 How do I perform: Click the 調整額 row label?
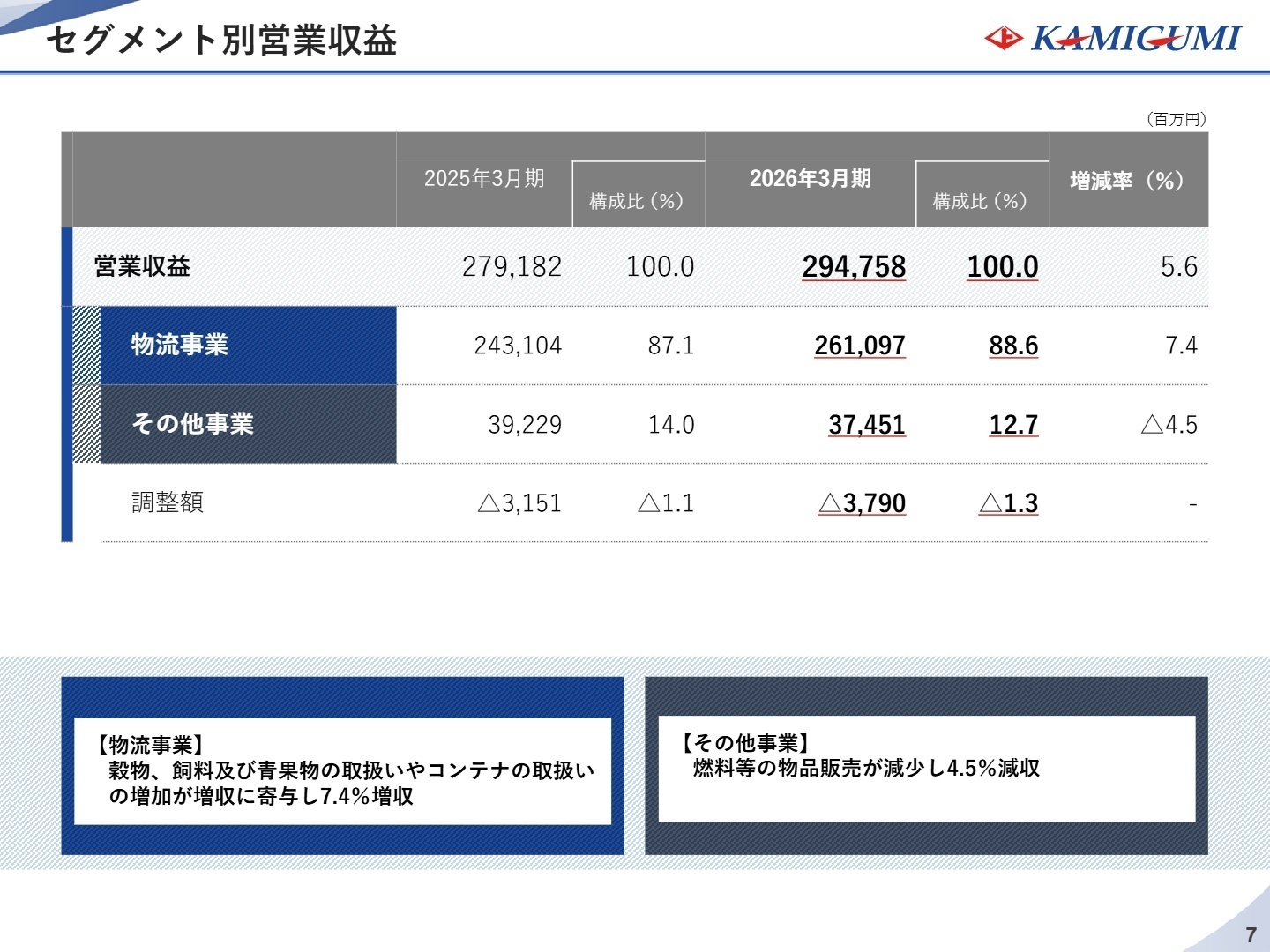(x=168, y=502)
